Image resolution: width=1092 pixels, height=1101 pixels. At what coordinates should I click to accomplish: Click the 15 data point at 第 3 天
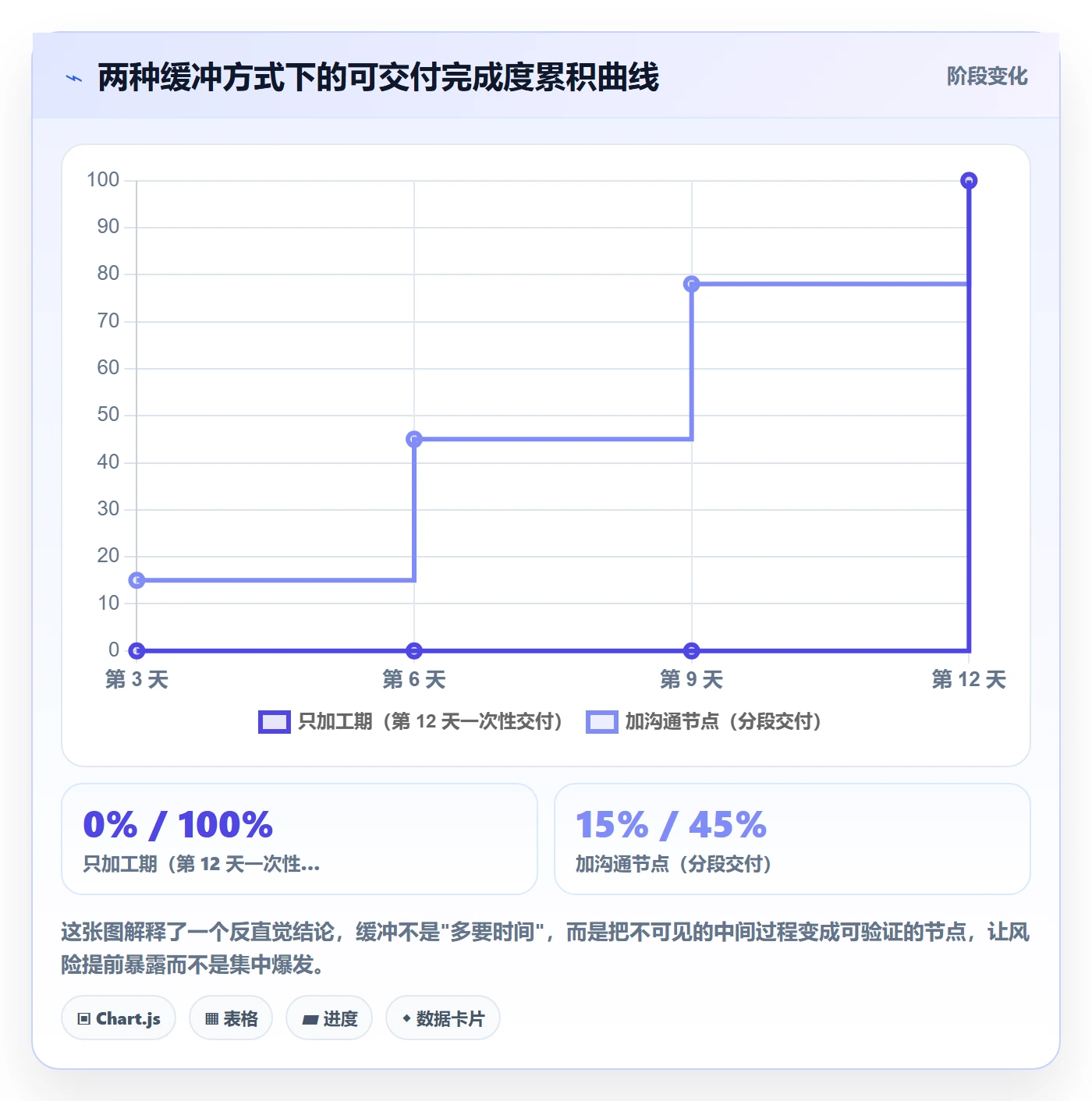(x=136, y=580)
